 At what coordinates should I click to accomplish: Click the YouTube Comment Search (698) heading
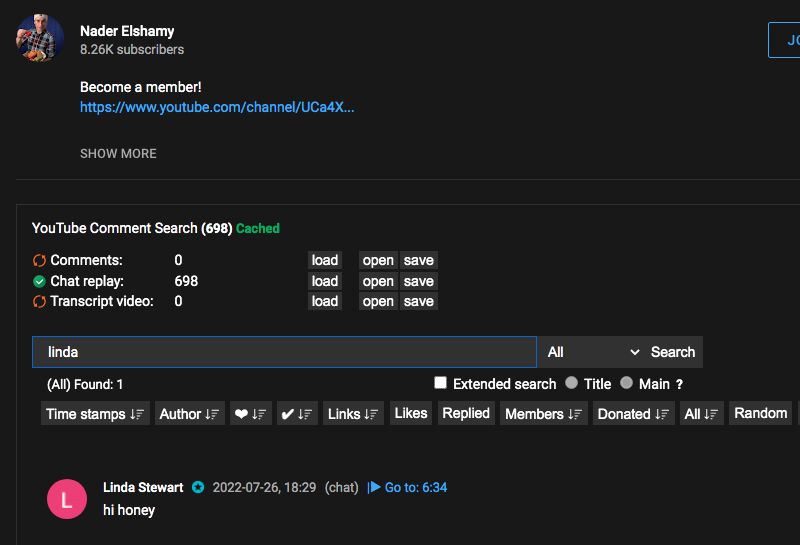(x=132, y=228)
